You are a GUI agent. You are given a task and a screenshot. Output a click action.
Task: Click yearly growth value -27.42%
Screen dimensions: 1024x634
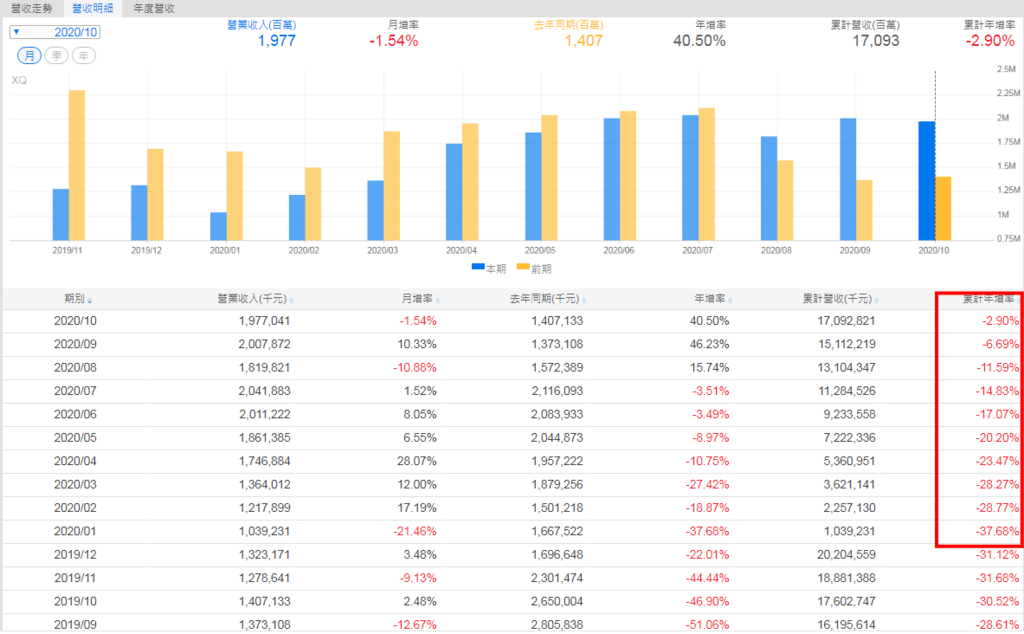707,484
